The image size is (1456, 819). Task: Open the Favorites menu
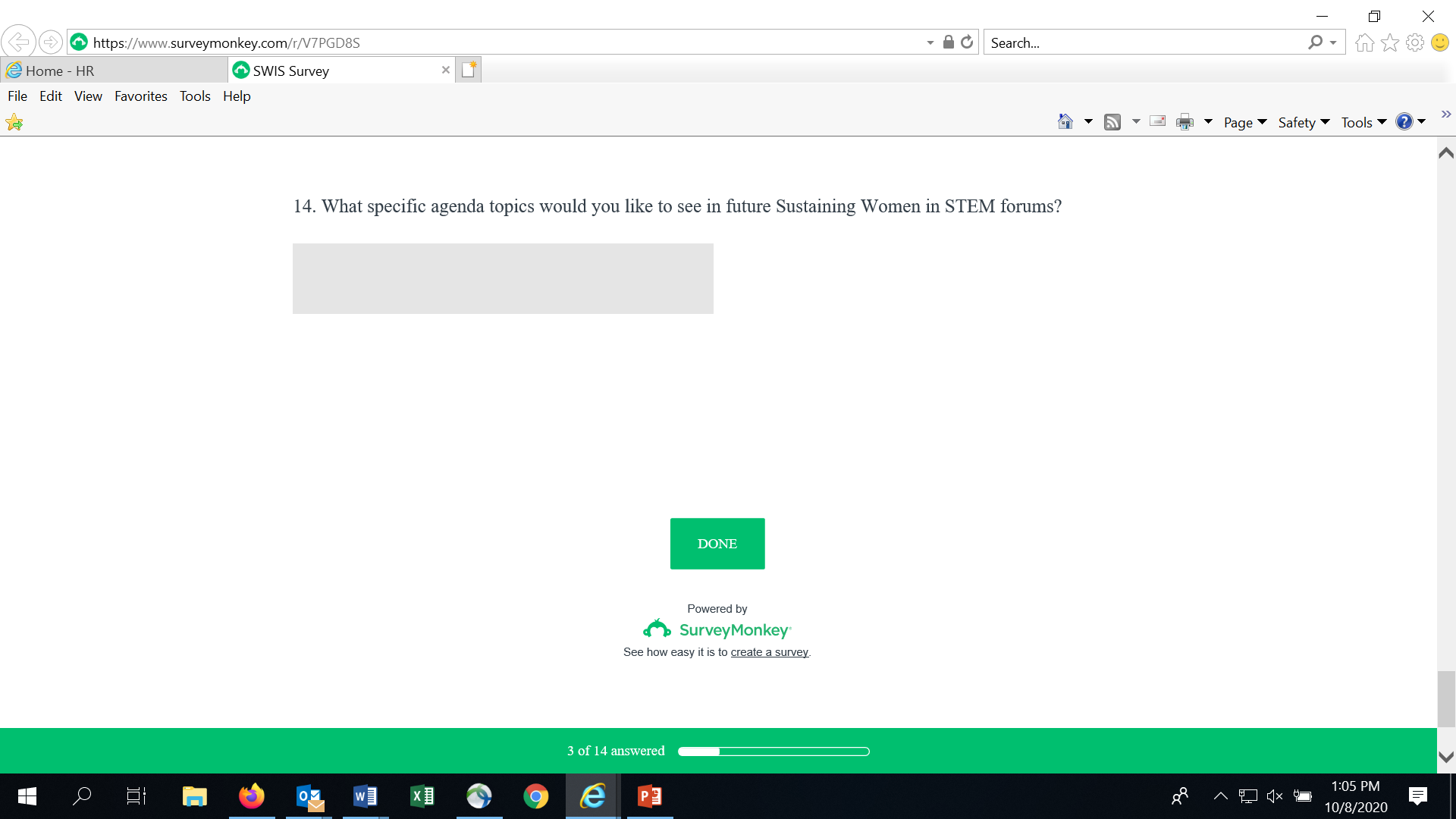[x=140, y=96]
